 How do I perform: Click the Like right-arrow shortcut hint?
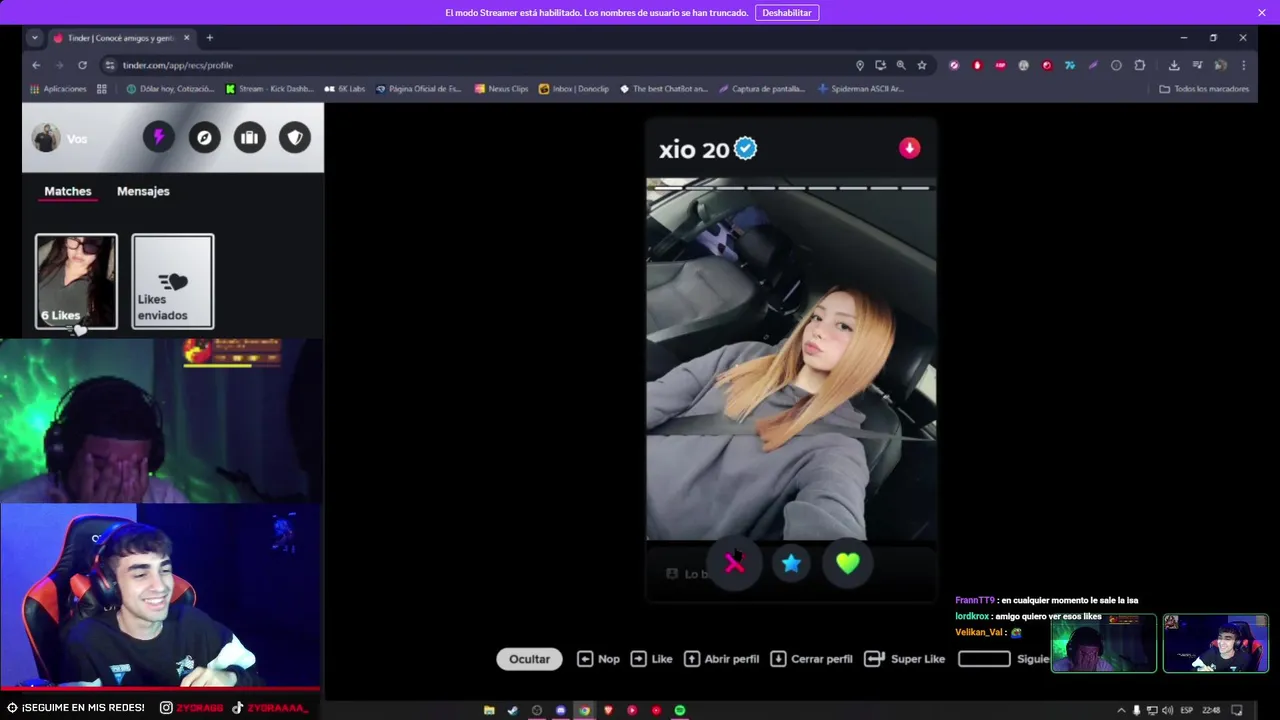click(x=651, y=659)
